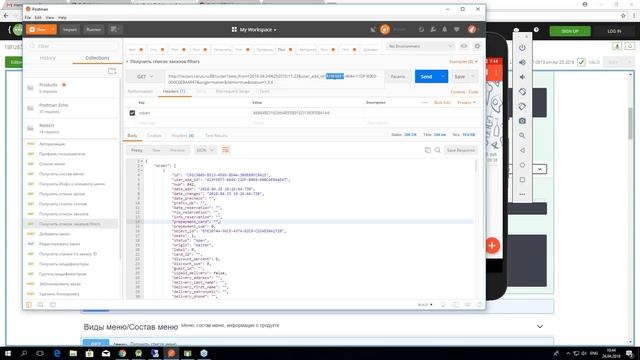This screenshot has height=360, width=640.
Task: Open Chrome from the Windows taskbar
Action: coord(122,353)
